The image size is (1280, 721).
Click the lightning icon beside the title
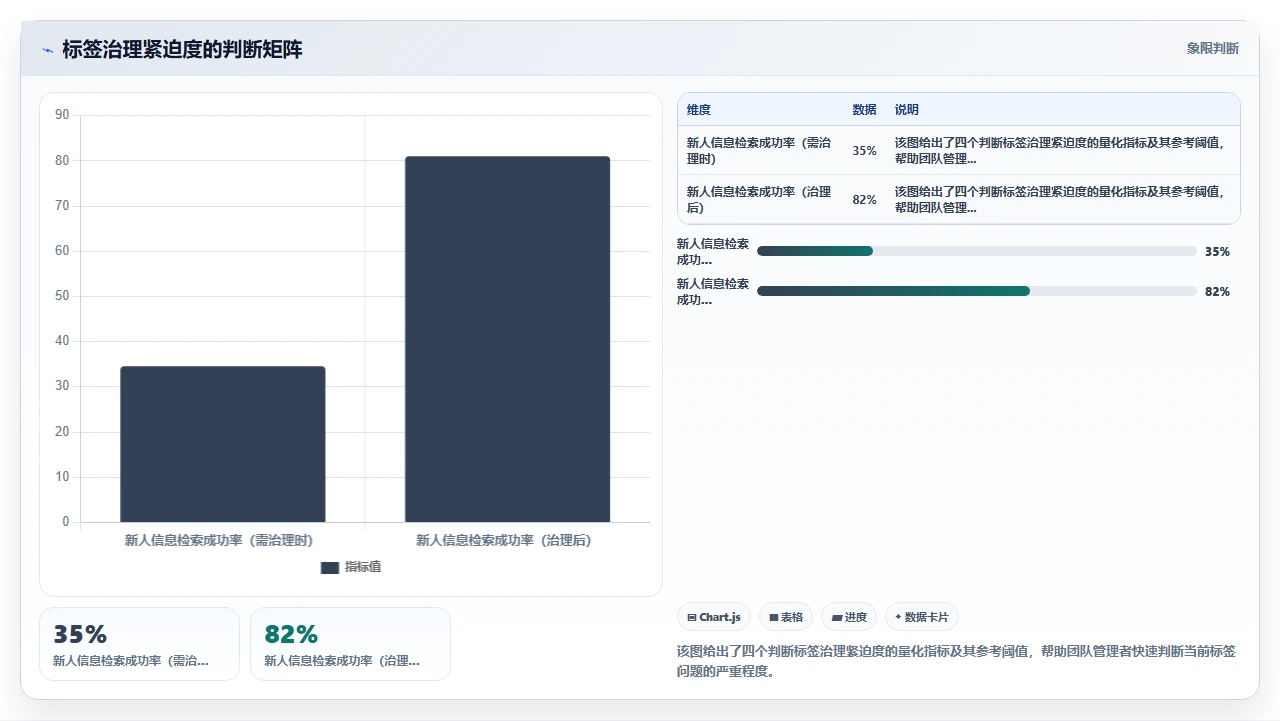(47, 50)
